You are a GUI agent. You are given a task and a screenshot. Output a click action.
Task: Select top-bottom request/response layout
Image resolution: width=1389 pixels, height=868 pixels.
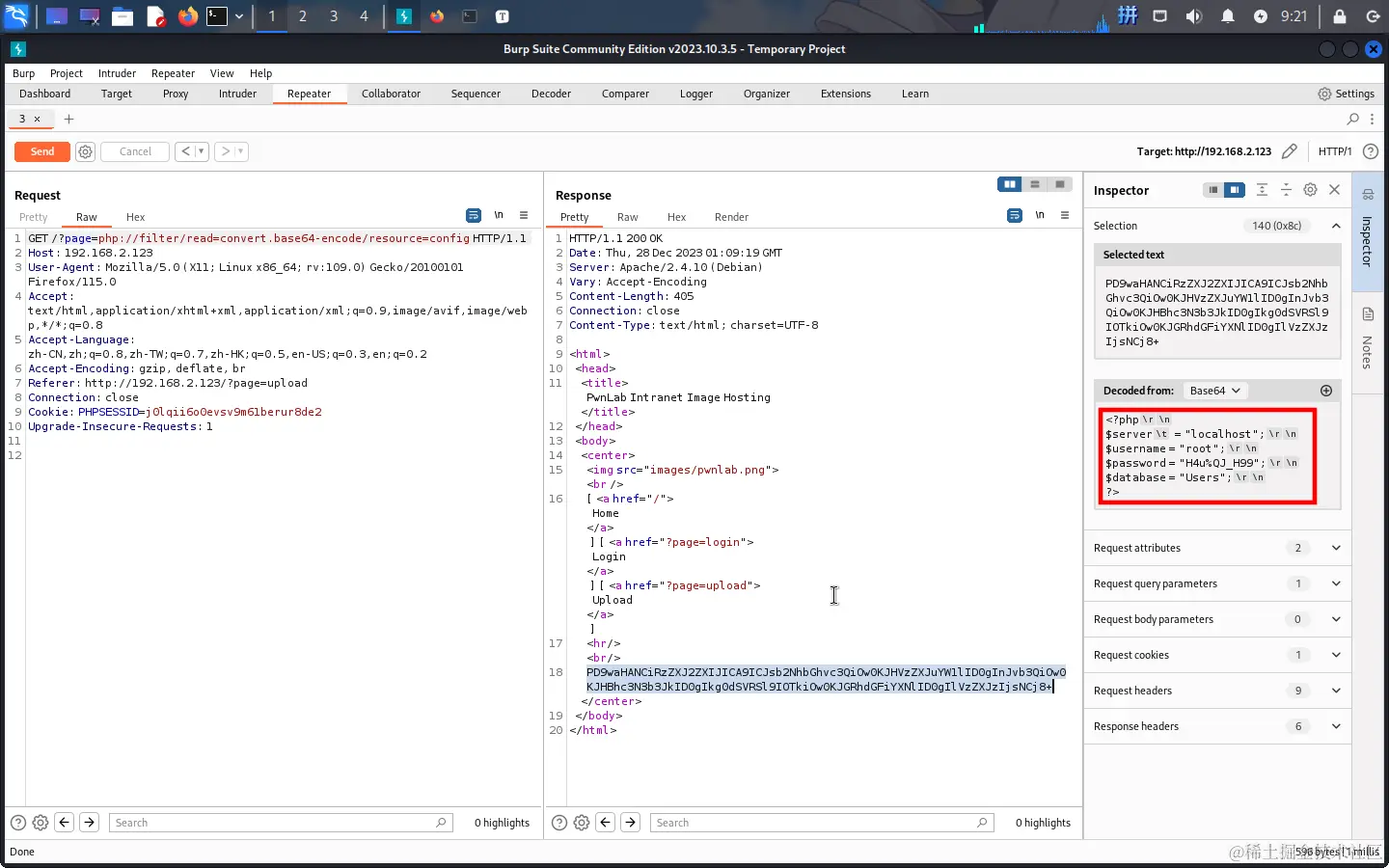click(x=1034, y=184)
